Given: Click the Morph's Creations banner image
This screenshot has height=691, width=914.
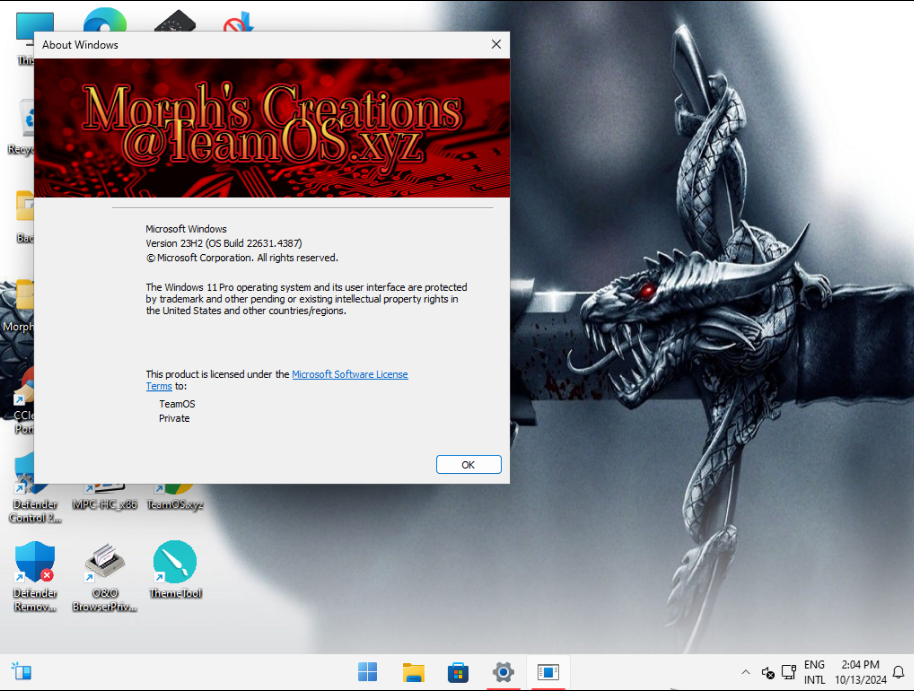Looking at the screenshot, I should click(272, 128).
